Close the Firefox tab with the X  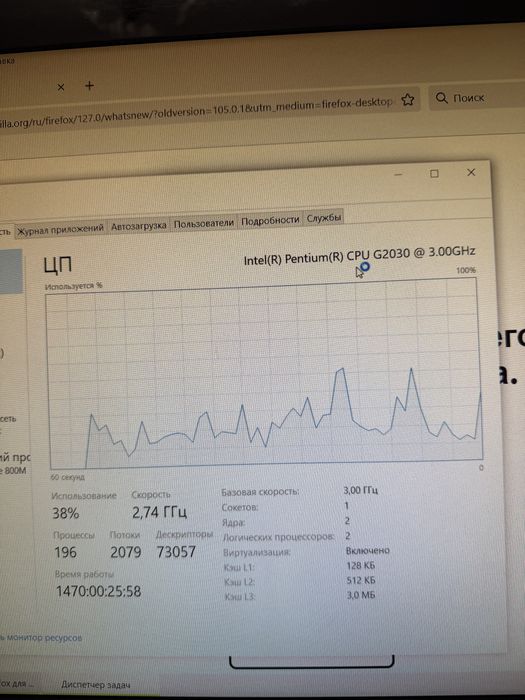[x=61, y=87]
